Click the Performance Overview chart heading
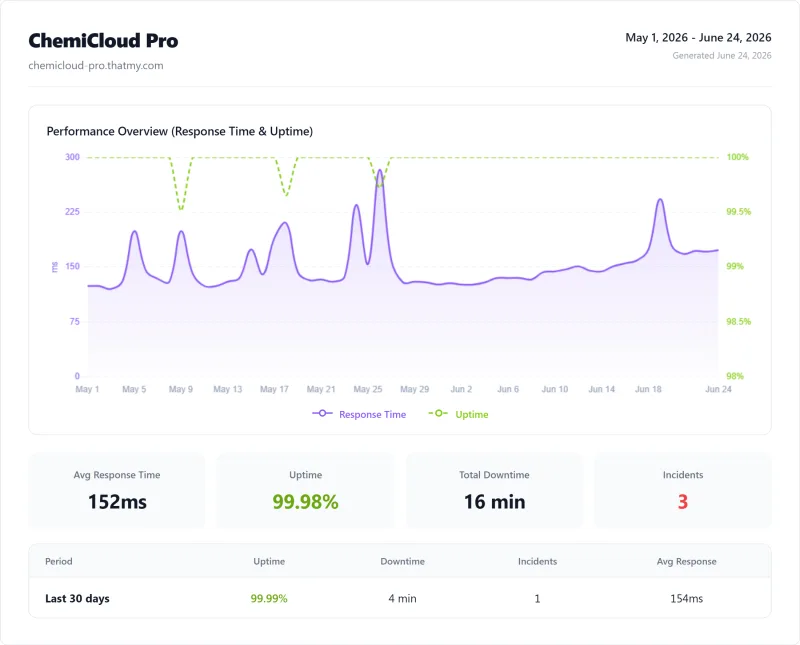The height and width of the screenshot is (645, 800). 180,131
